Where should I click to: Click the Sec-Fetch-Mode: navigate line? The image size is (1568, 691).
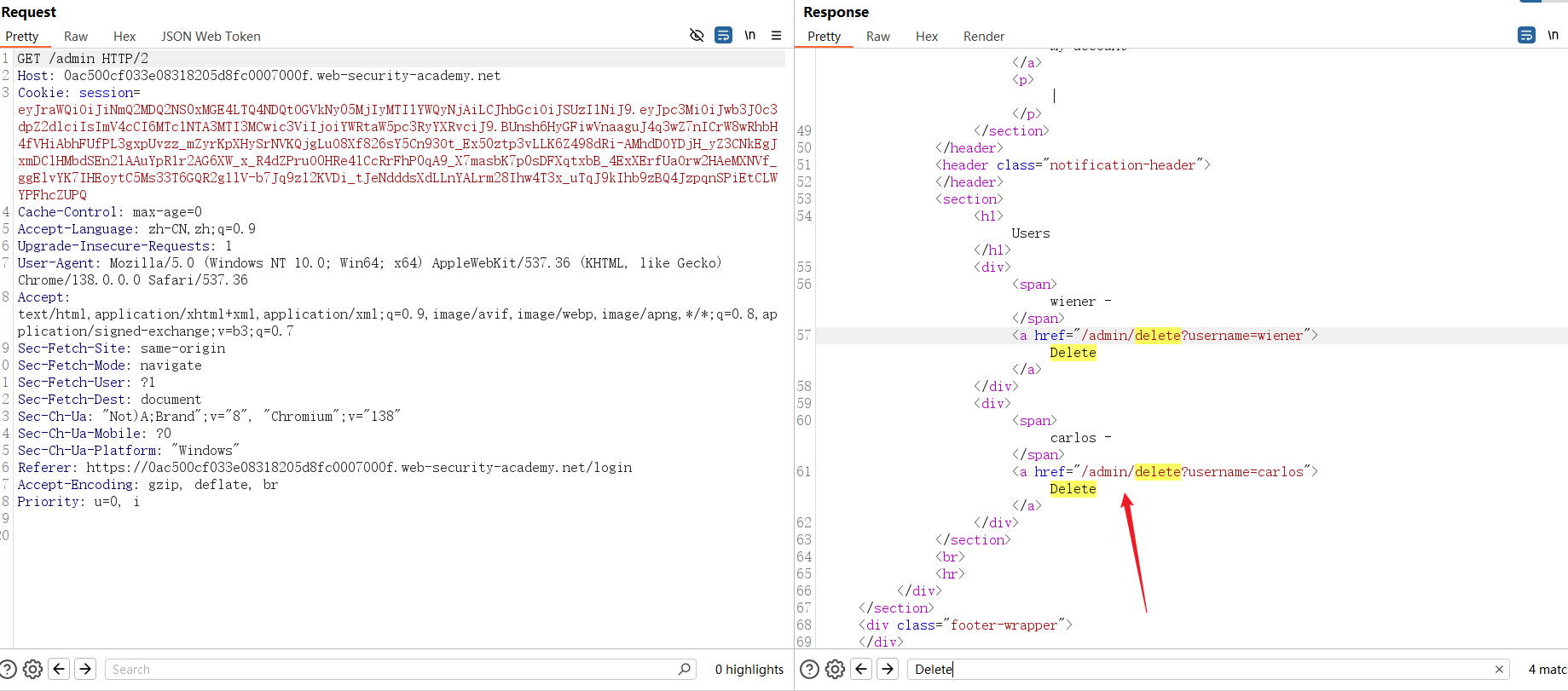(109, 366)
